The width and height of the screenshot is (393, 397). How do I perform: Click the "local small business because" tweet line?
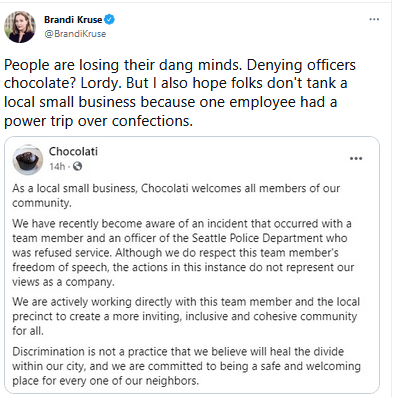pyautogui.click(x=171, y=102)
